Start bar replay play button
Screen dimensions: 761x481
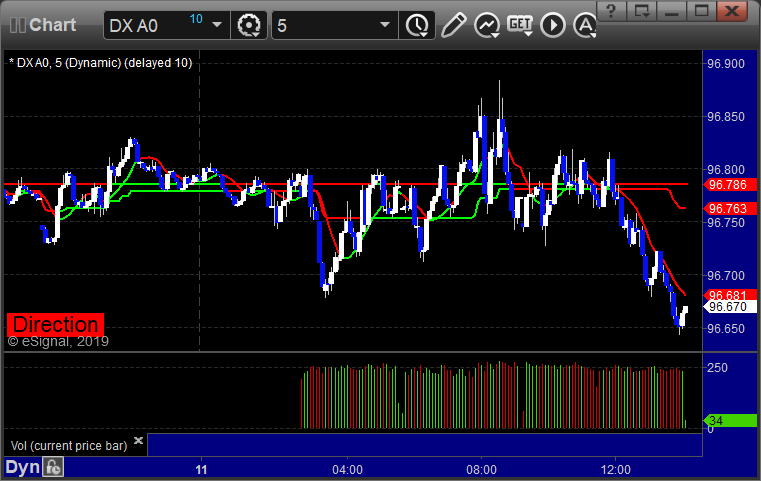click(x=553, y=25)
